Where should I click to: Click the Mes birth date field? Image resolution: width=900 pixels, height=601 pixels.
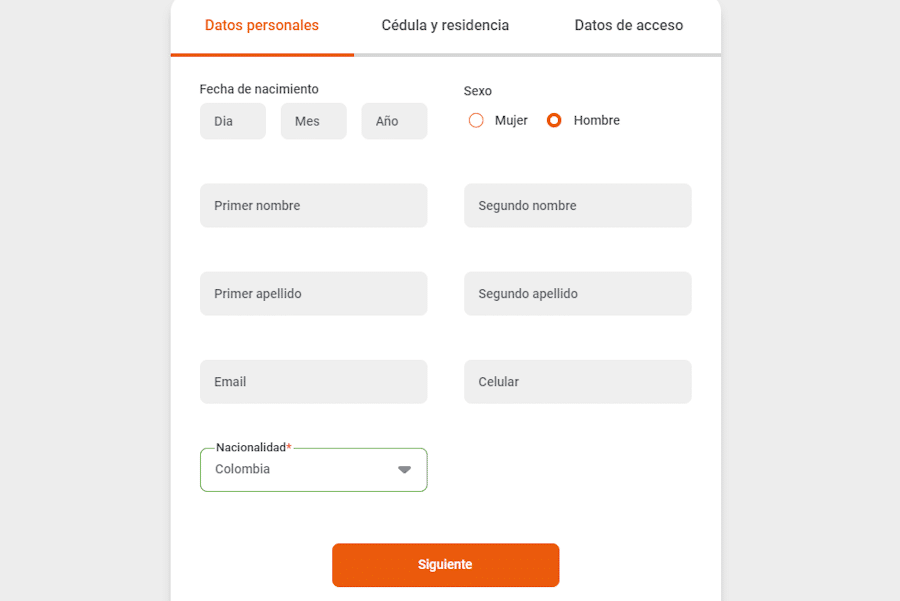[313, 121]
